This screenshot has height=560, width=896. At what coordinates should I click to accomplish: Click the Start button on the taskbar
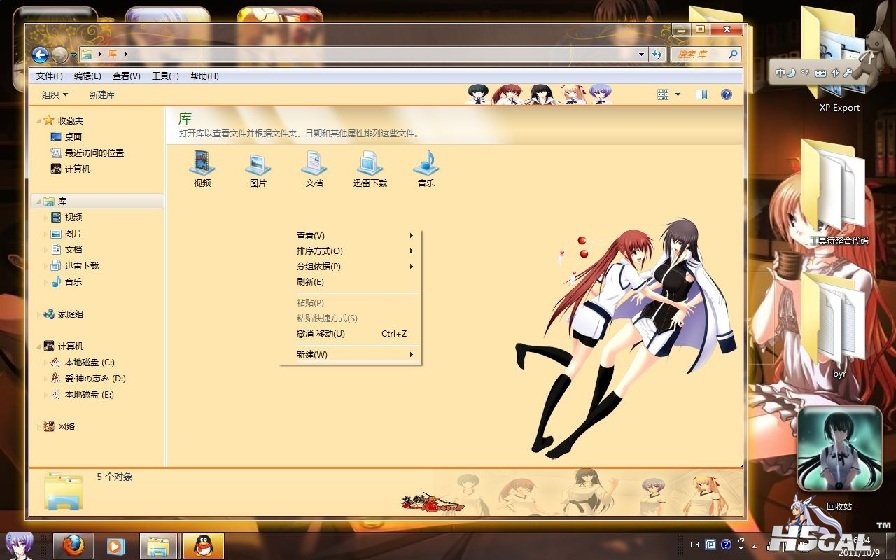(x=19, y=545)
